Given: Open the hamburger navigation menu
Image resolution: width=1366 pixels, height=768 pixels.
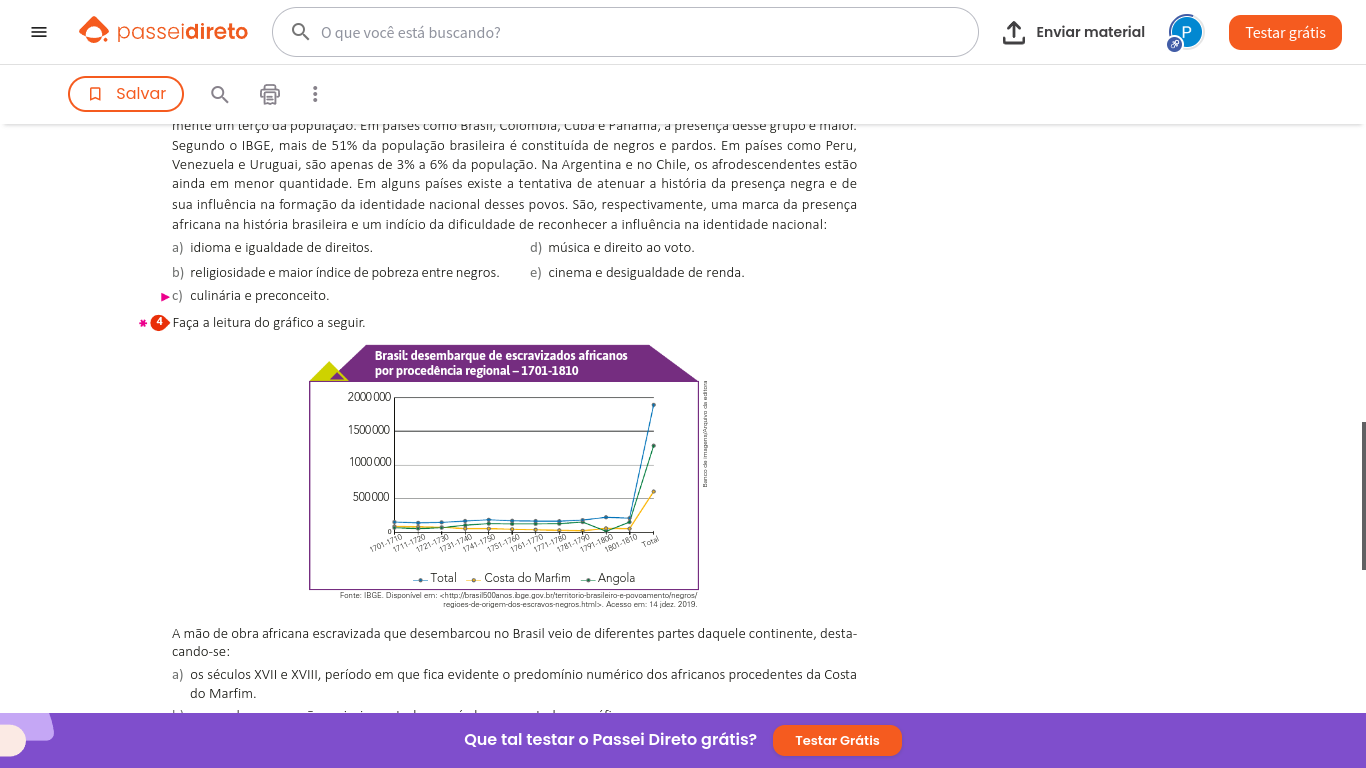Looking at the screenshot, I should click(39, 32).
